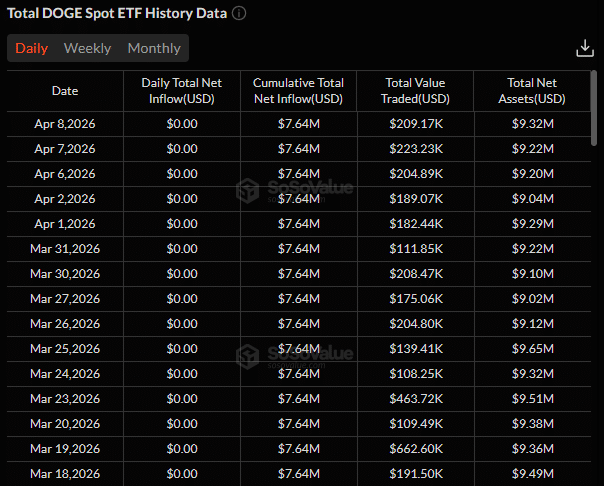Click the download data icon

[x=585, y=48]
